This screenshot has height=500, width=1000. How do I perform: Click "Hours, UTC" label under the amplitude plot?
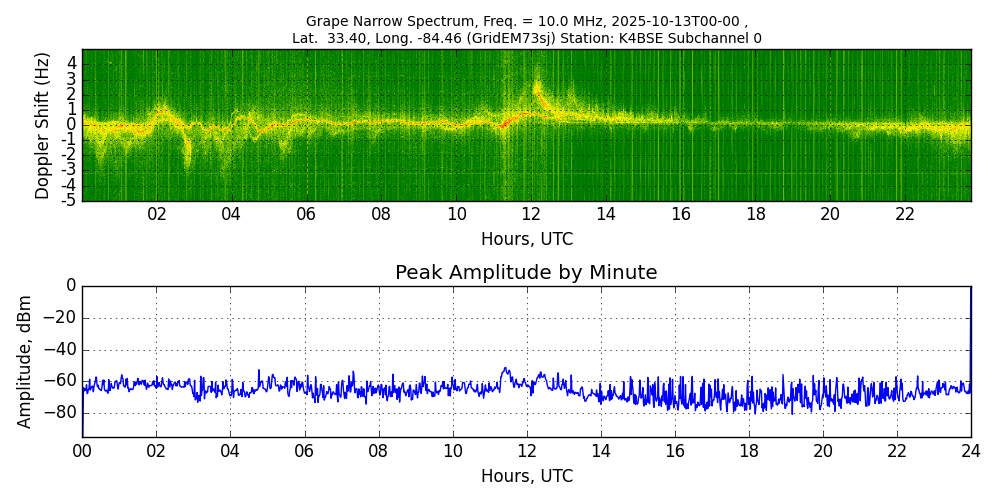click(526, 476)
